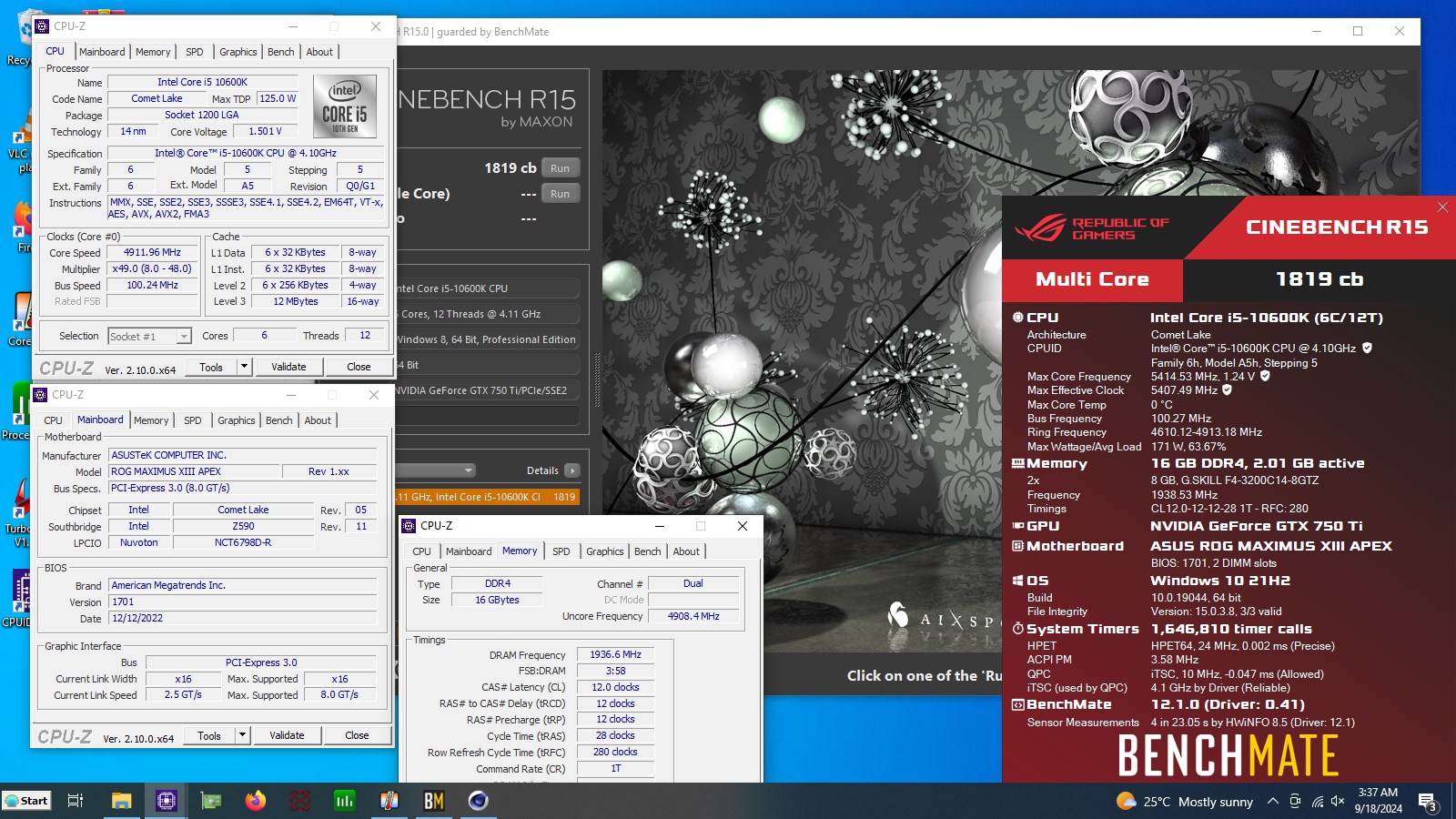Click the DRAM Frequency value 1936.6 MHz
Screen dimensions: 1456x819
point(615,654)
